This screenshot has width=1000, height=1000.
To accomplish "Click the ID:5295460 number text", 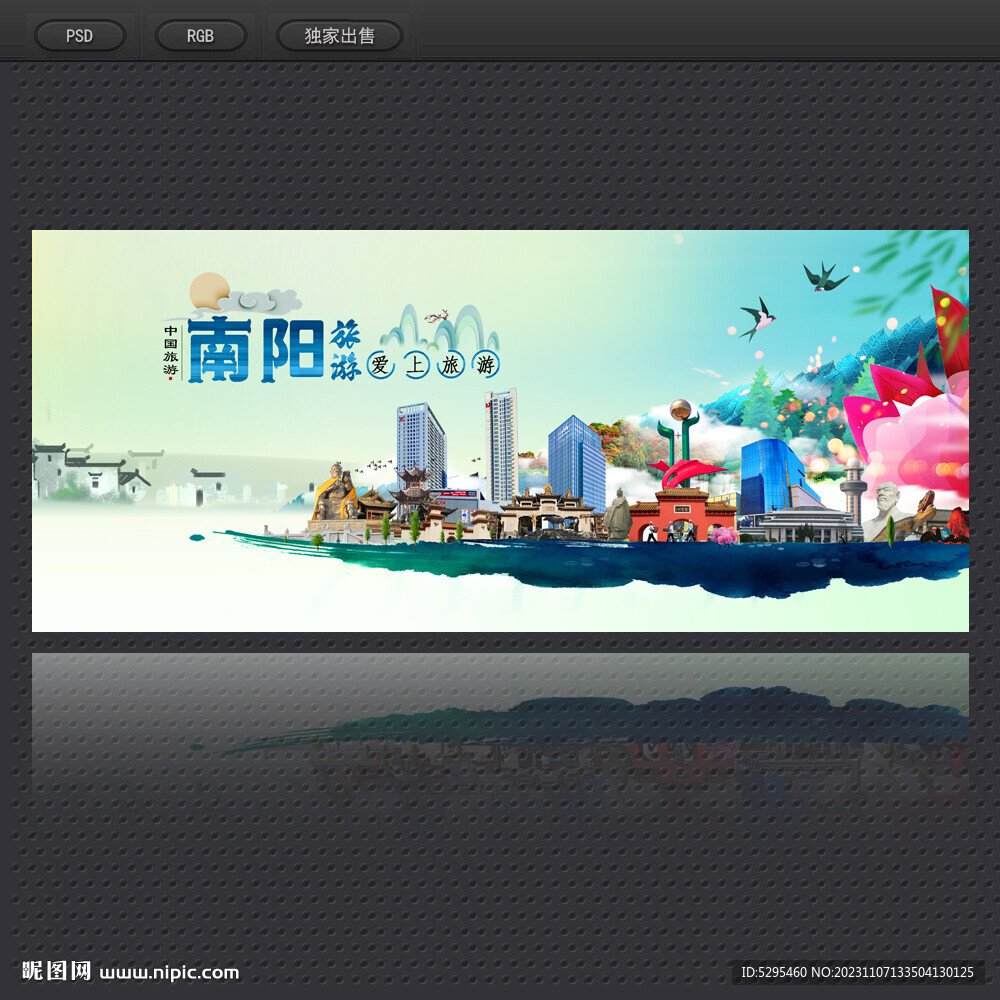I will point(774,972).
